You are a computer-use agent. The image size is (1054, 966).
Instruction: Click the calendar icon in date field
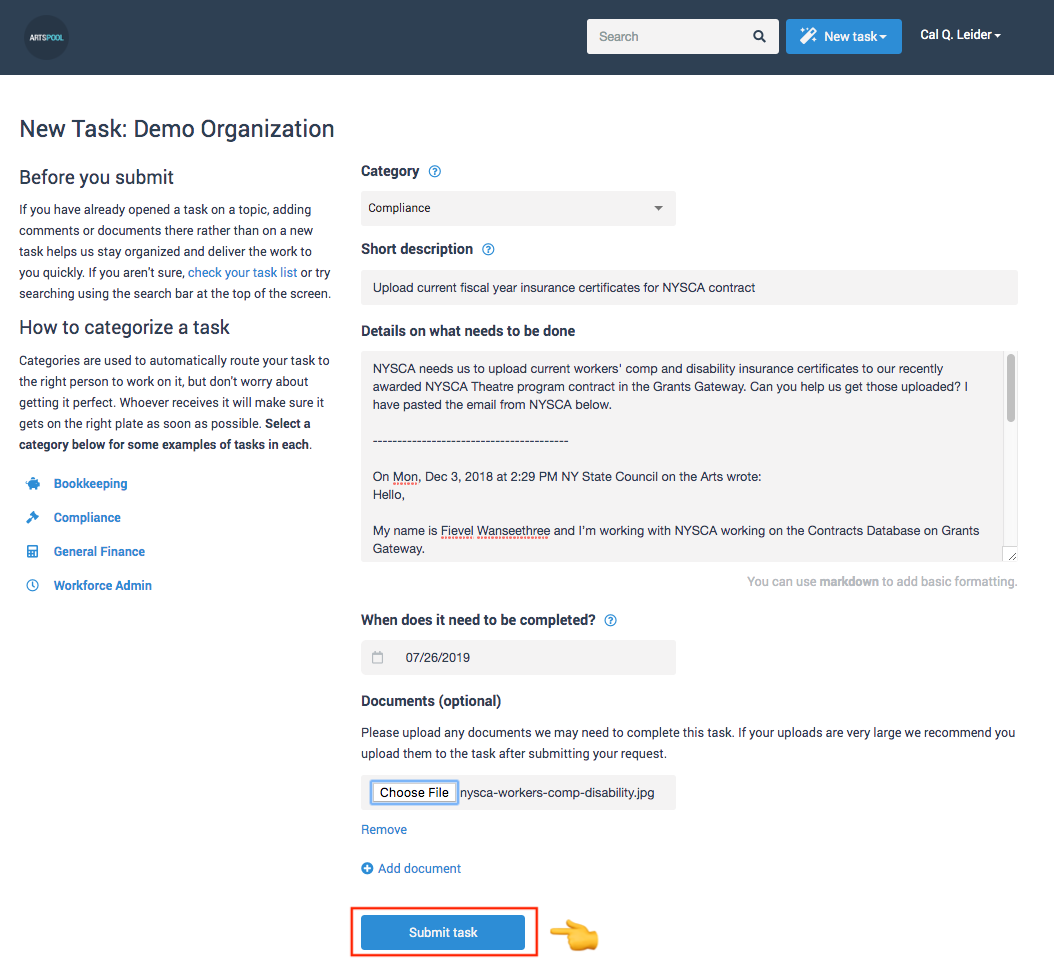click(378, 657)
